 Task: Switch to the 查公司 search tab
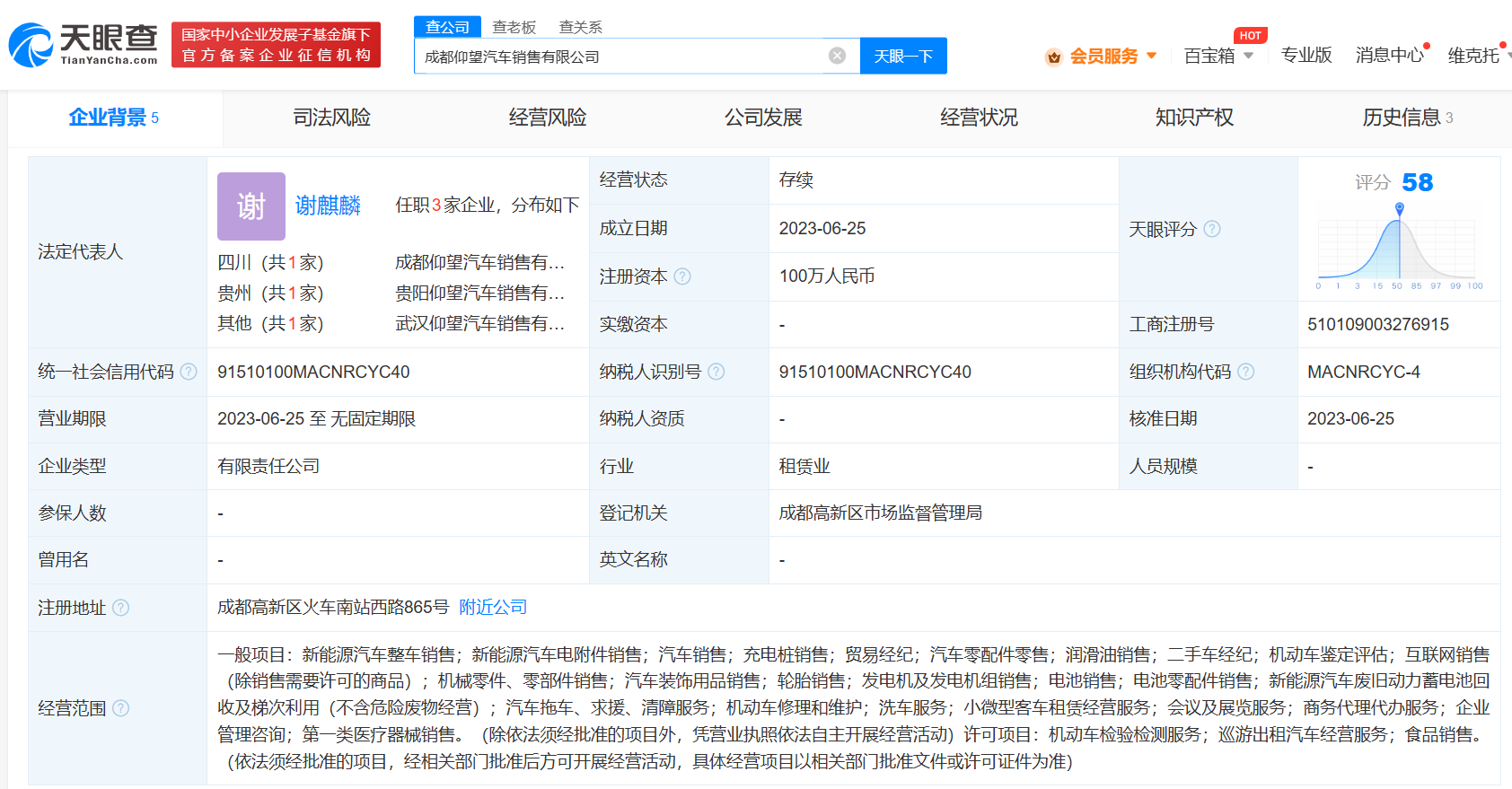pos(447,27)
